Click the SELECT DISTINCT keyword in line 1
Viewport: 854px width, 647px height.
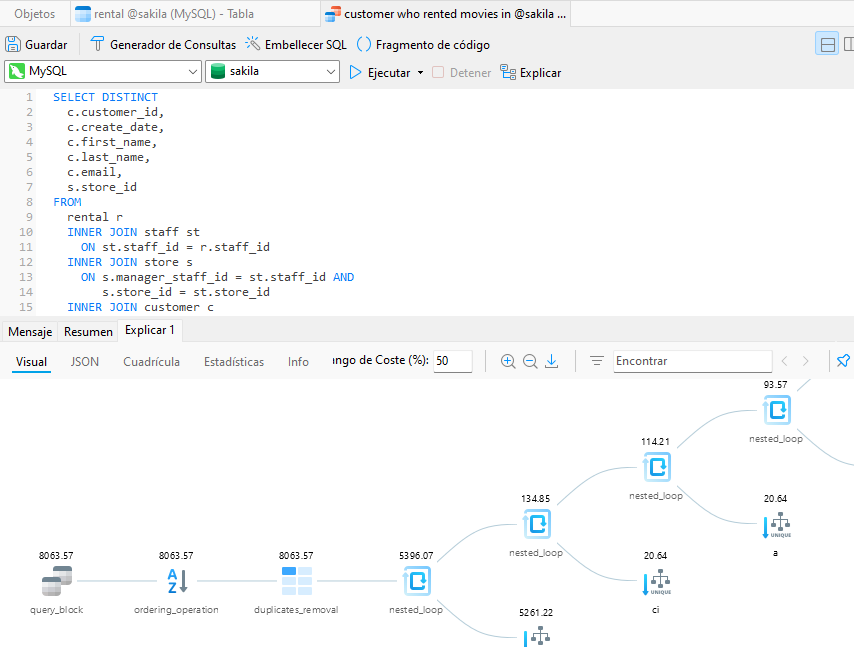point(106,97)
